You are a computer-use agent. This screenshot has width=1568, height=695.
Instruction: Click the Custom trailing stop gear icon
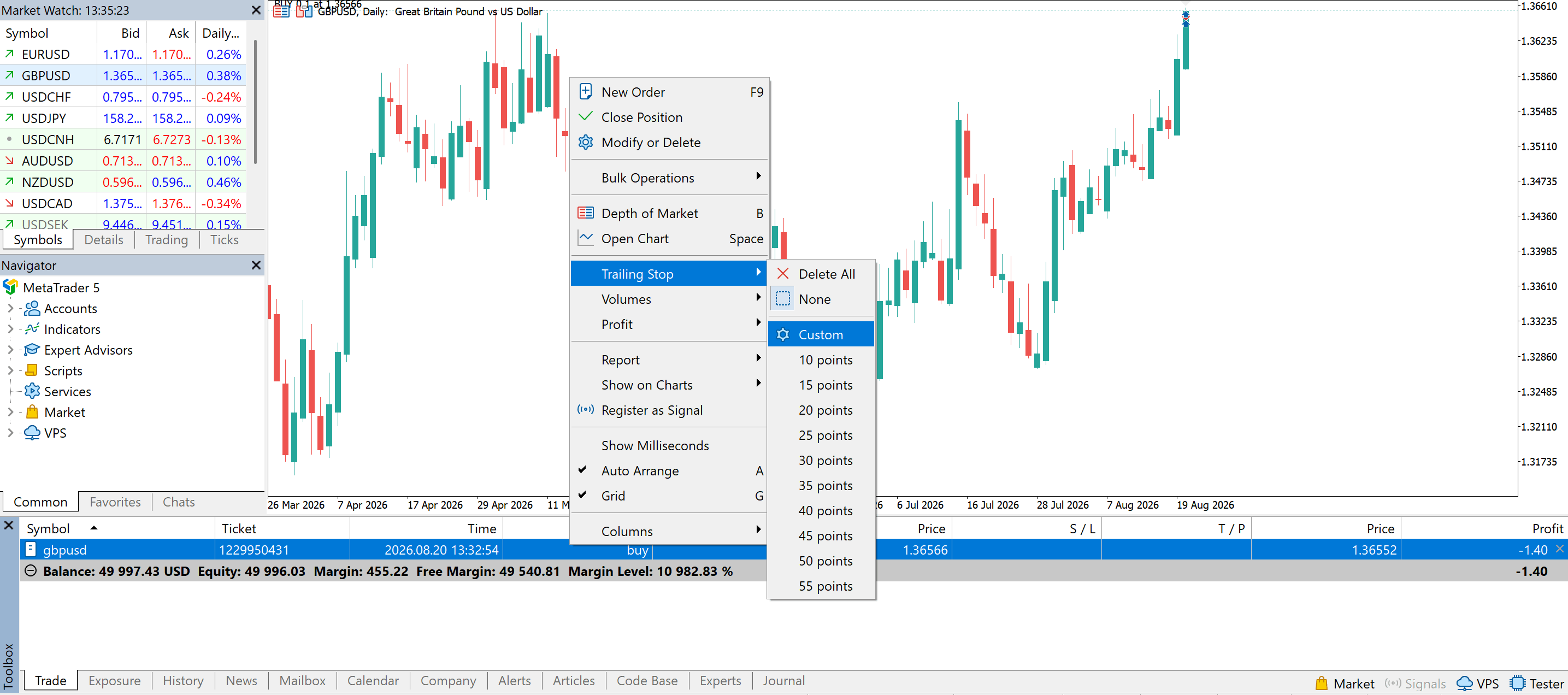coord(783,334)
